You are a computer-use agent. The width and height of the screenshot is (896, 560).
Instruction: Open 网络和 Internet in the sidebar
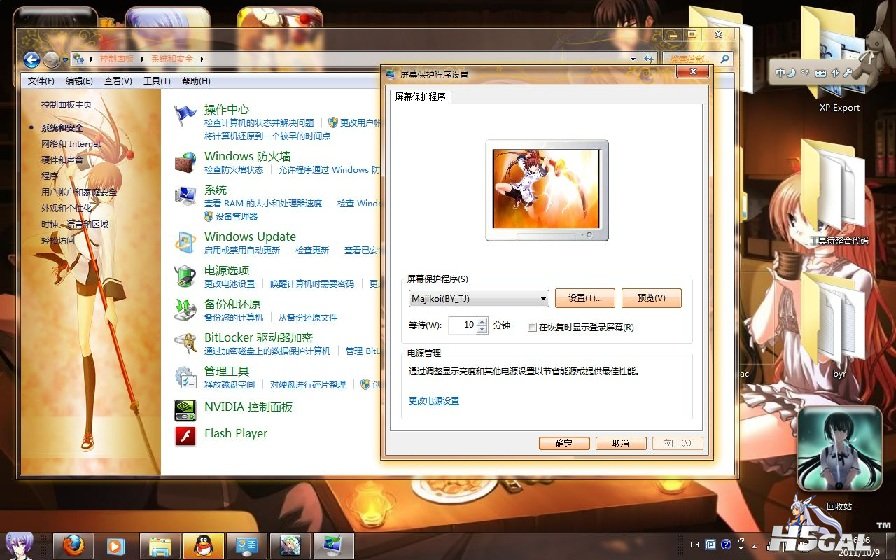[71, 144]
